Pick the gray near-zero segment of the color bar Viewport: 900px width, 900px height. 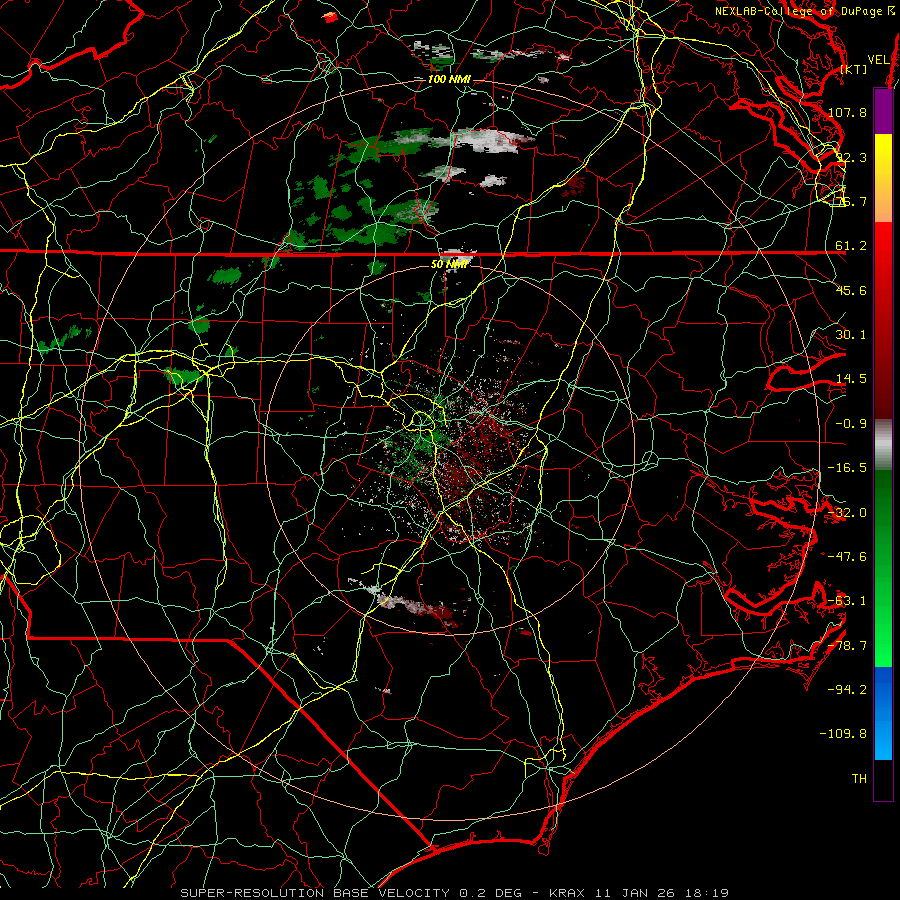[883, 445]
